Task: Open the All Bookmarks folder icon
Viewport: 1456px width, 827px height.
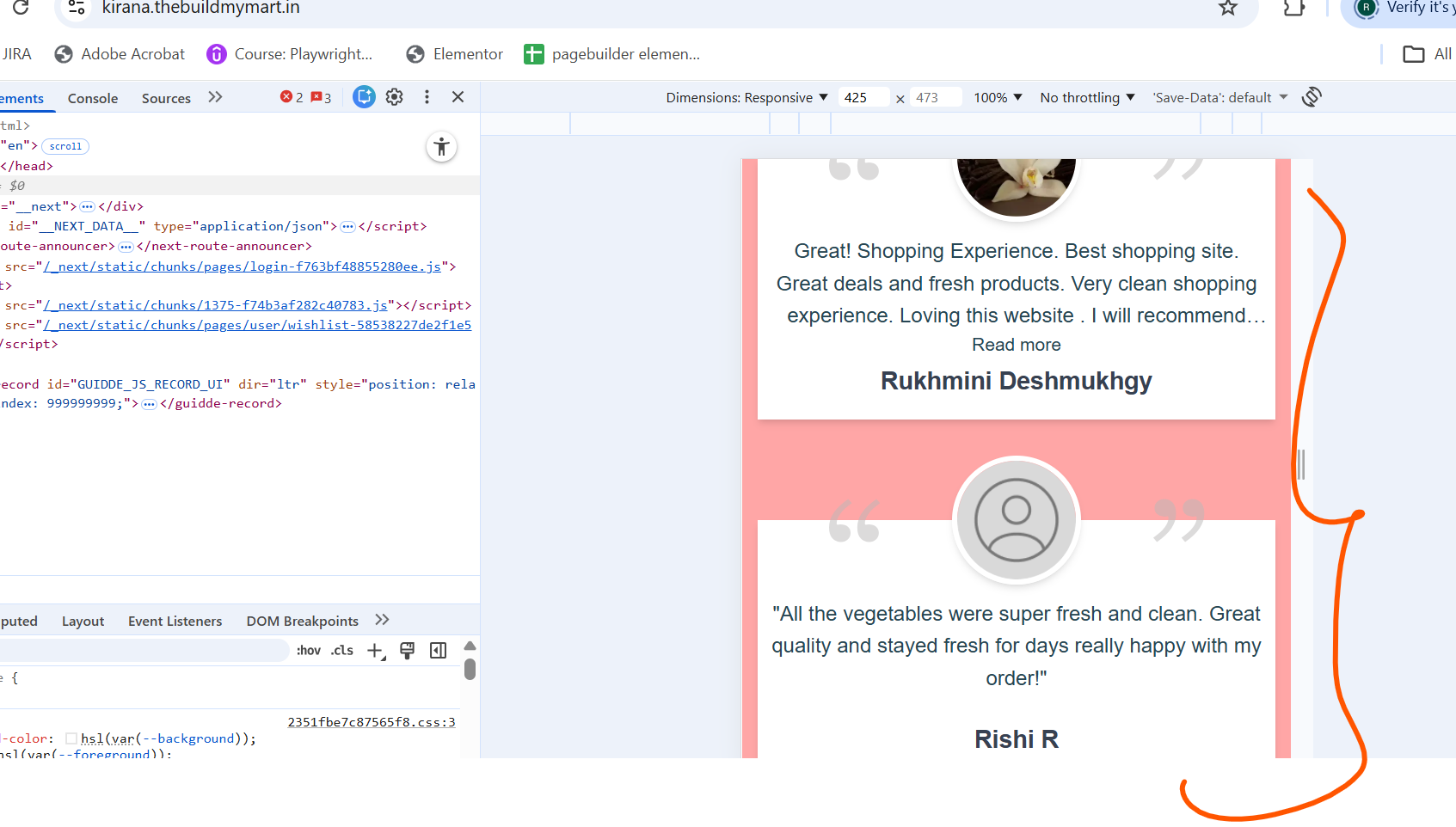Action: [1413, 54]
